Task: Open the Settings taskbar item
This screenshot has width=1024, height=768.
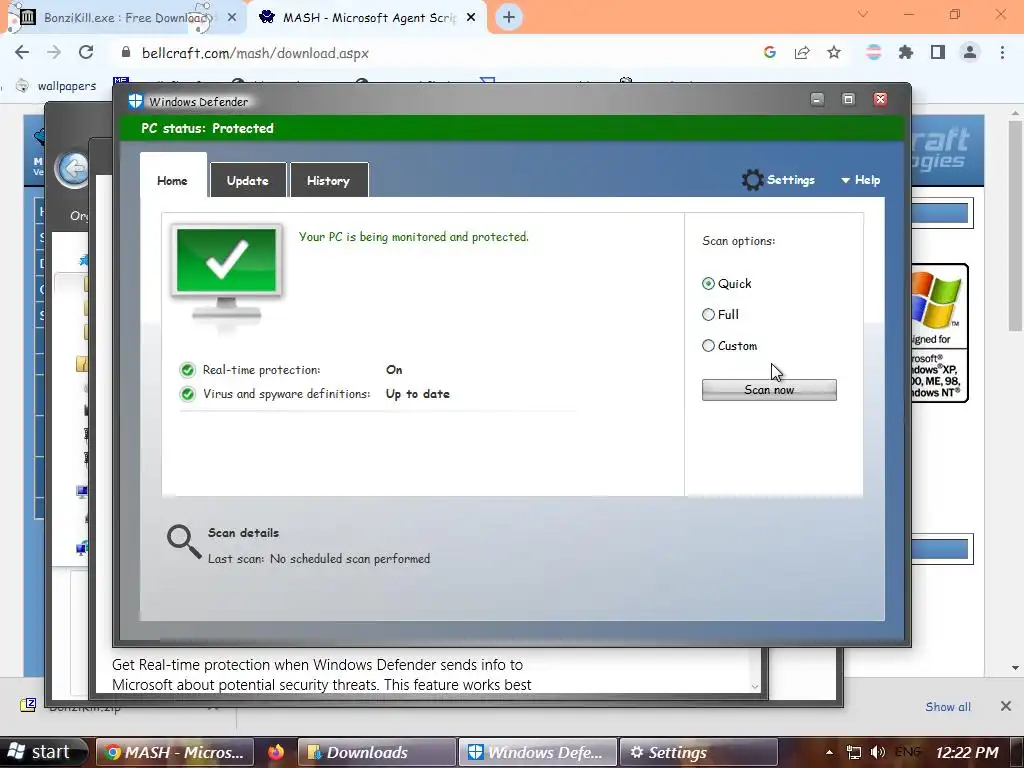Action: point(698,752)
